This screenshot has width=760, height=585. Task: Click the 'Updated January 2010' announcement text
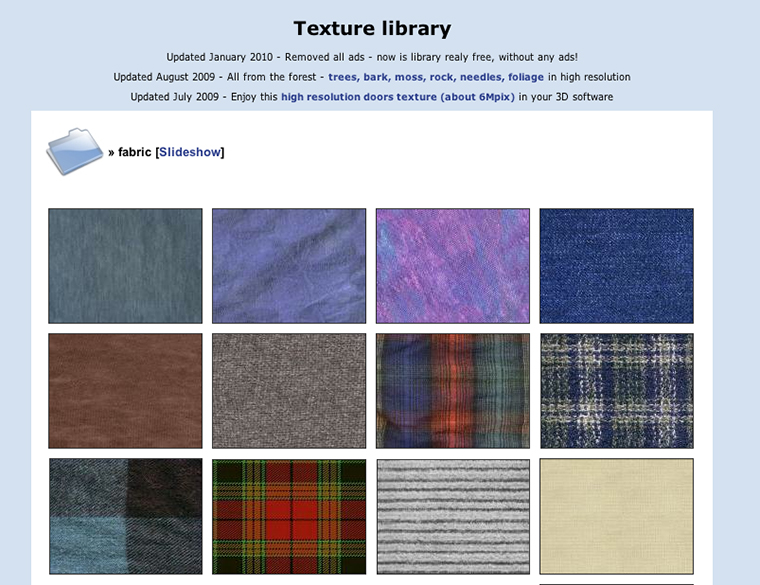[x=372, y=57]
